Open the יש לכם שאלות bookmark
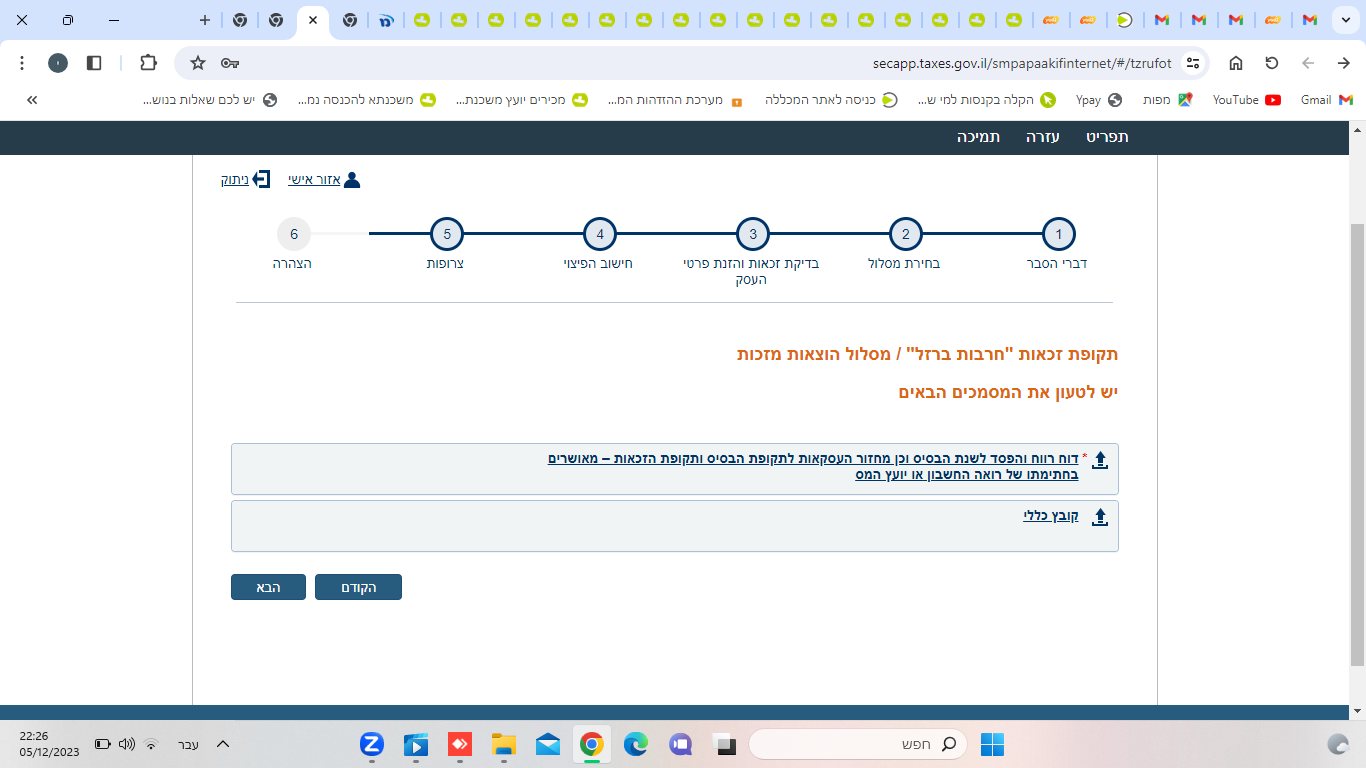This screenshot has height=768, width=1366. click(x=210, y=100)
